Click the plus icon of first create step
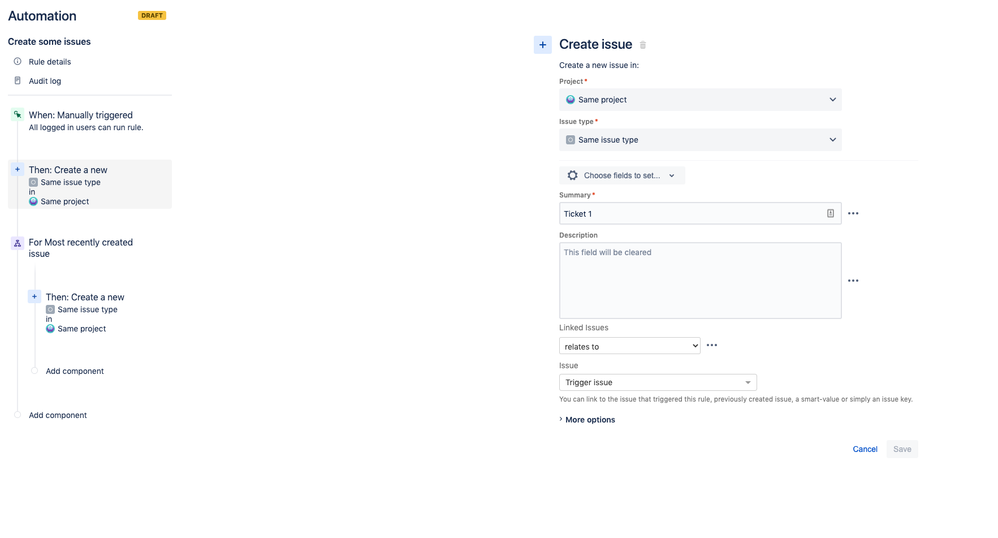This screenshot has width=998, height=538. (17, 169)
